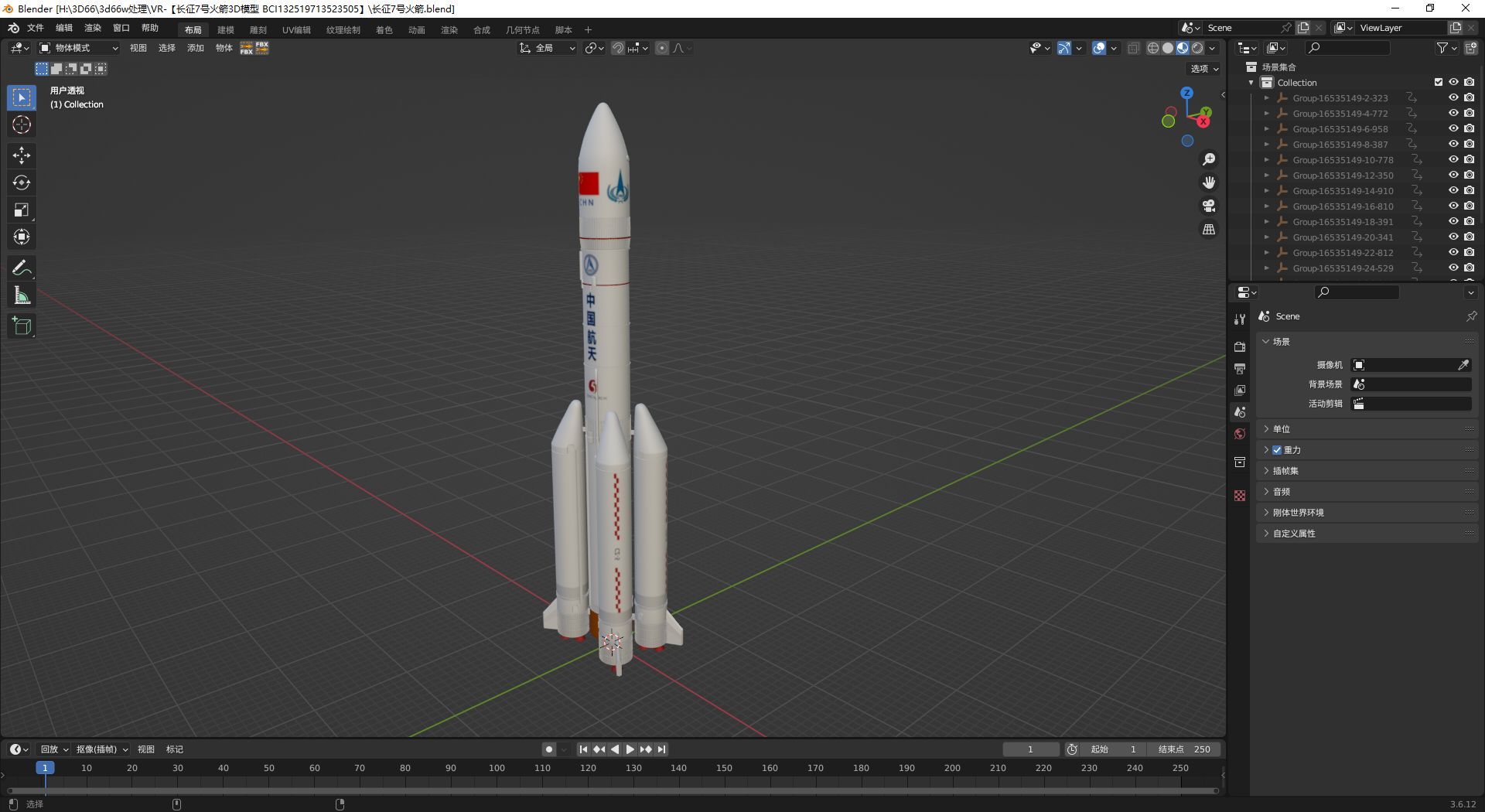Switch to the 建模 (Modeling) workspace tab
The height and width of the screenshot is (812, 1485).
[226, 30]
